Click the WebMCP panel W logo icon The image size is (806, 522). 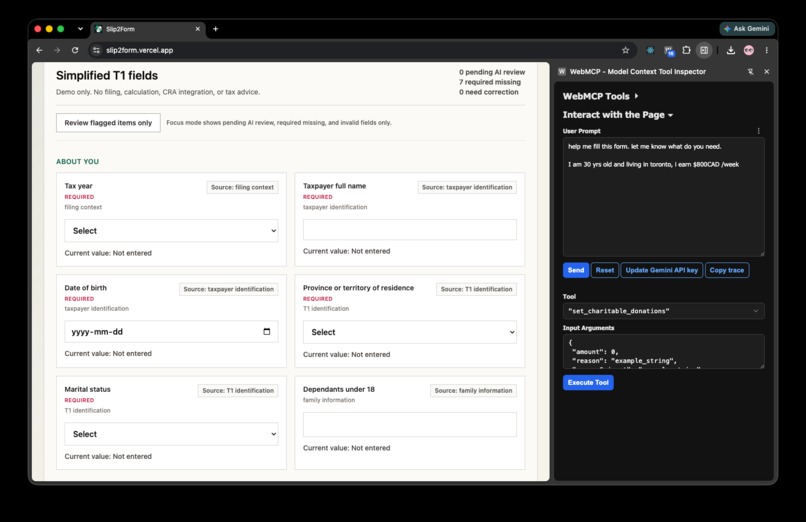point(562,71)
